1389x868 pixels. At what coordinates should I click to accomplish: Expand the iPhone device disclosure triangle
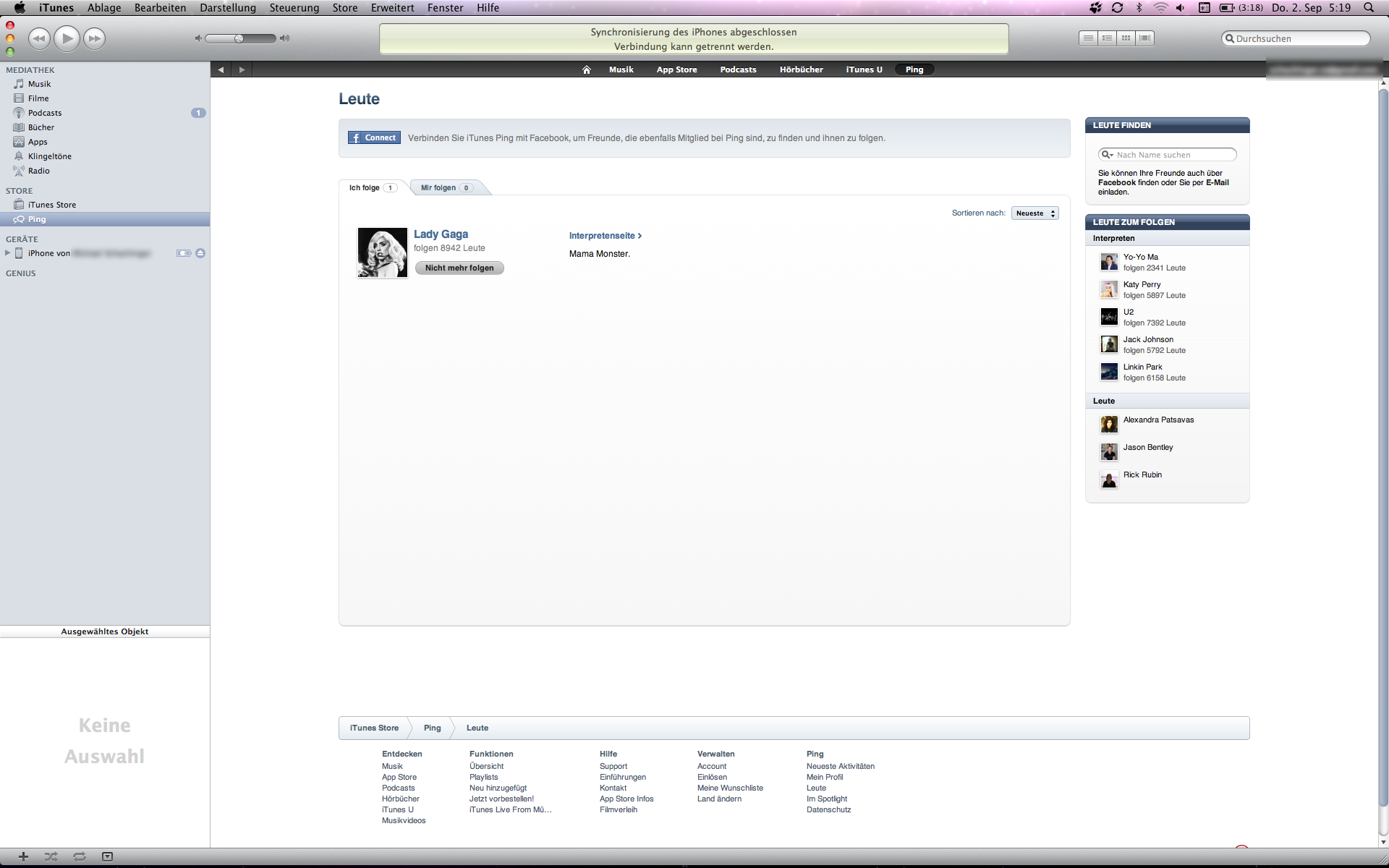[x=7, y=253]
